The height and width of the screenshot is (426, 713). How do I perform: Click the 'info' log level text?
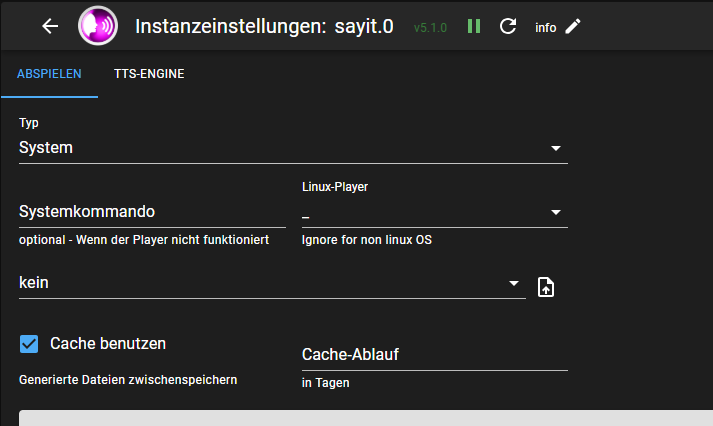[x=546, y=27]
